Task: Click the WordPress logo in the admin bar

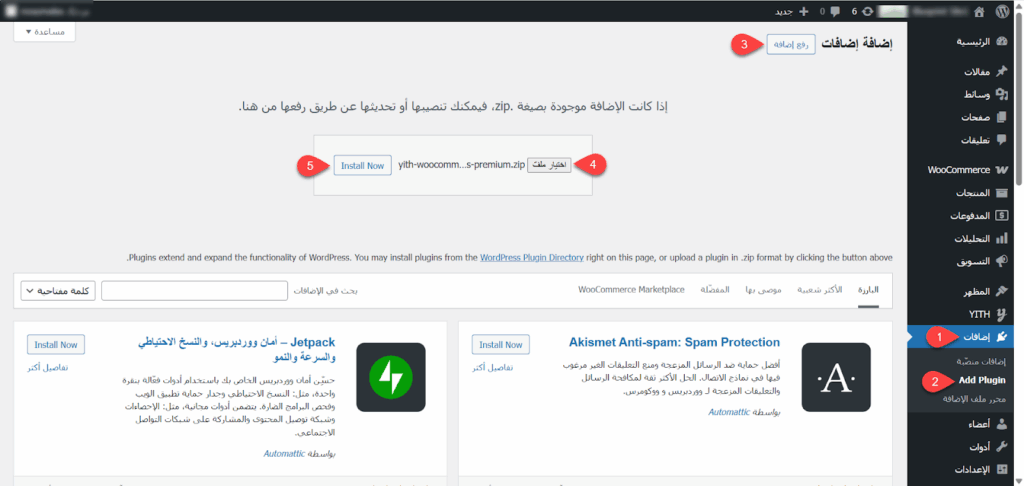Action: (1004, 11)
